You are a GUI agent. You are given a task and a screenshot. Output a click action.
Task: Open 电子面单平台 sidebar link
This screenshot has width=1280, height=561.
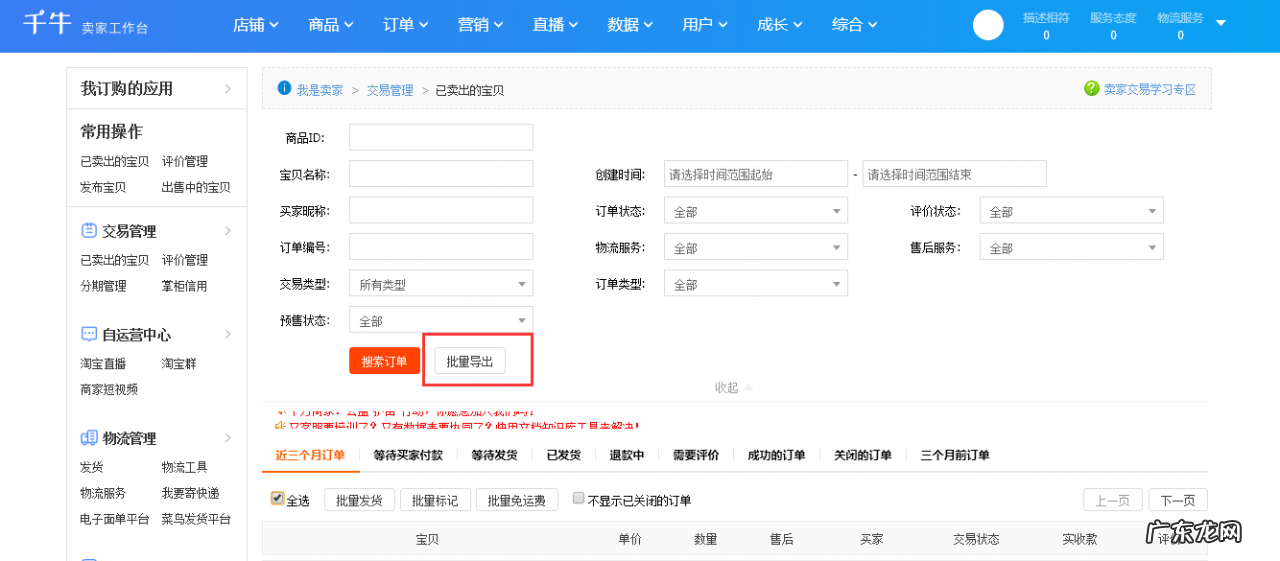pyautogui.click(x=115, y=519)
